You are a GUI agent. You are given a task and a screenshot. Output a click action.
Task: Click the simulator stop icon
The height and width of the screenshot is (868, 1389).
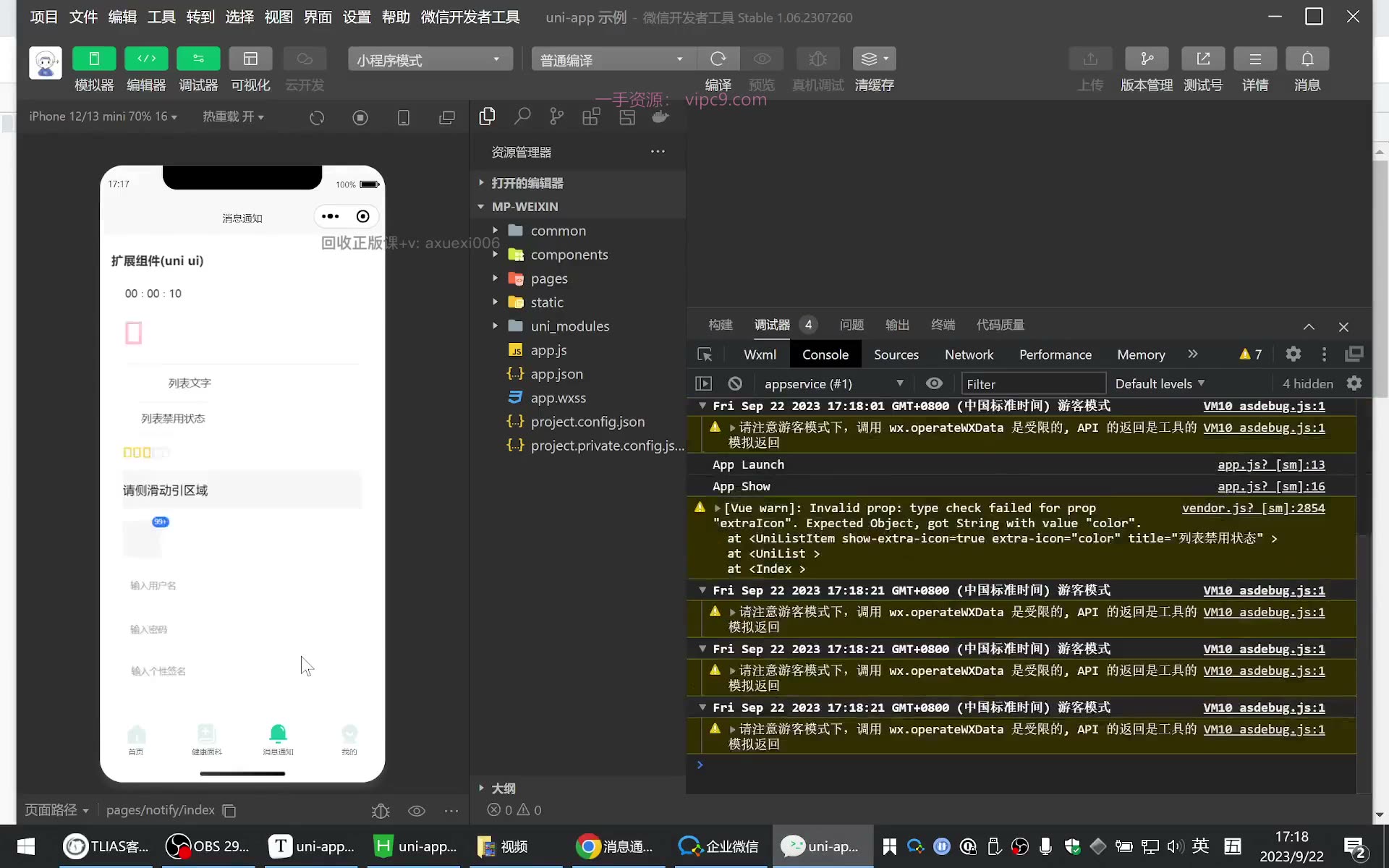pyautogui.click(x=360, y=117)
